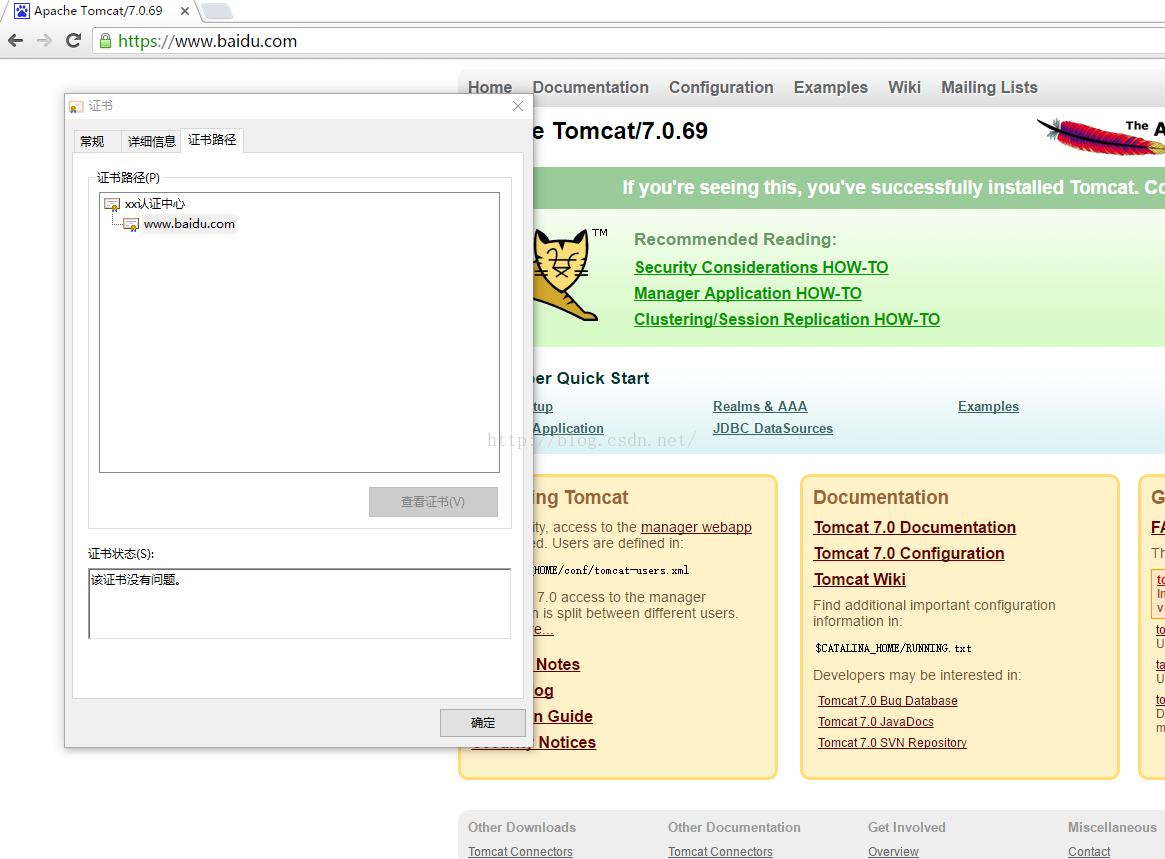Click $CATALINA_HOME/RUNNING.txt text
1165x859 pixels.
click(x=893, y=648)
